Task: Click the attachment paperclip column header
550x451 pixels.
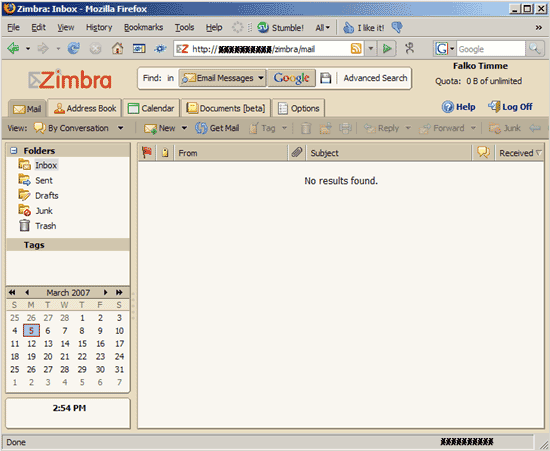Action: (x=297, y=153)
